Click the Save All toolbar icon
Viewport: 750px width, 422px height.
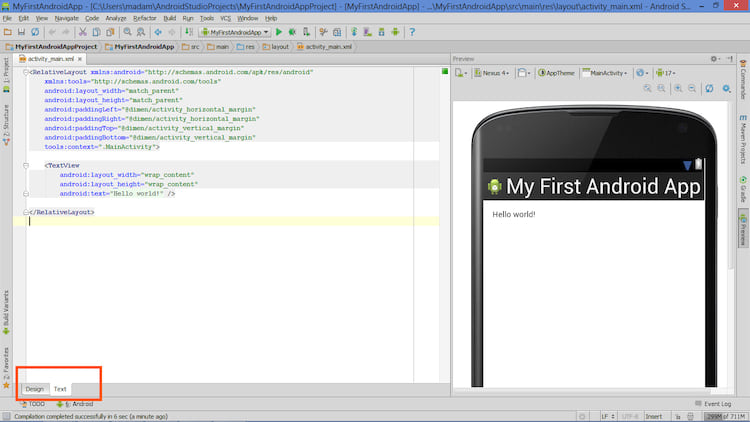[21, 32]
